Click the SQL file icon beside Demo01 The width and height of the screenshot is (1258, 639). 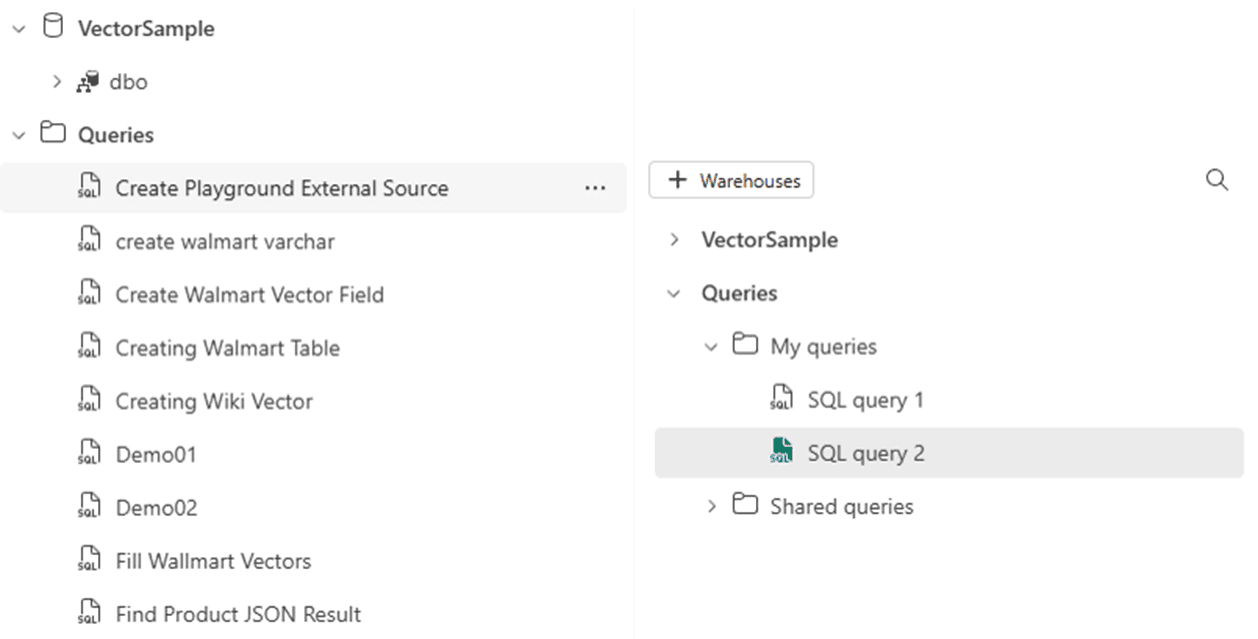coord(89,454)
